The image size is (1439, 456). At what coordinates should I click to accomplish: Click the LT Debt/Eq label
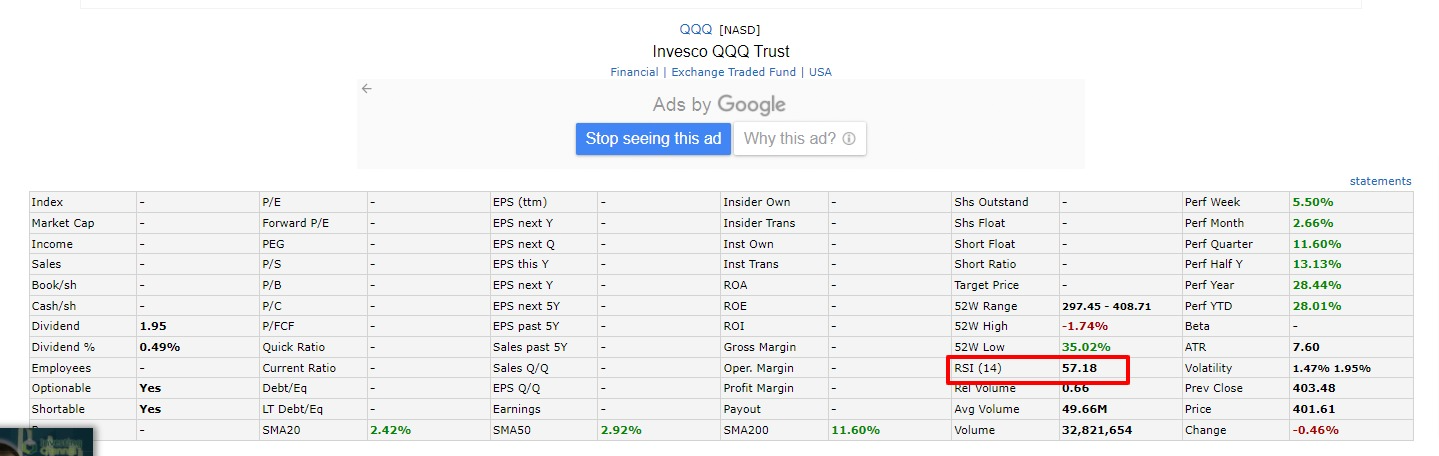(x=294, y=409)
